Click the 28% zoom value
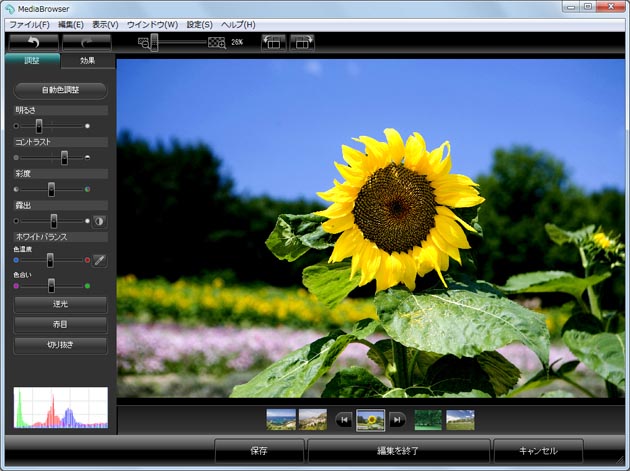Image resolution: width=630 pixels, height=471 pixels. (x=237, y=42)
